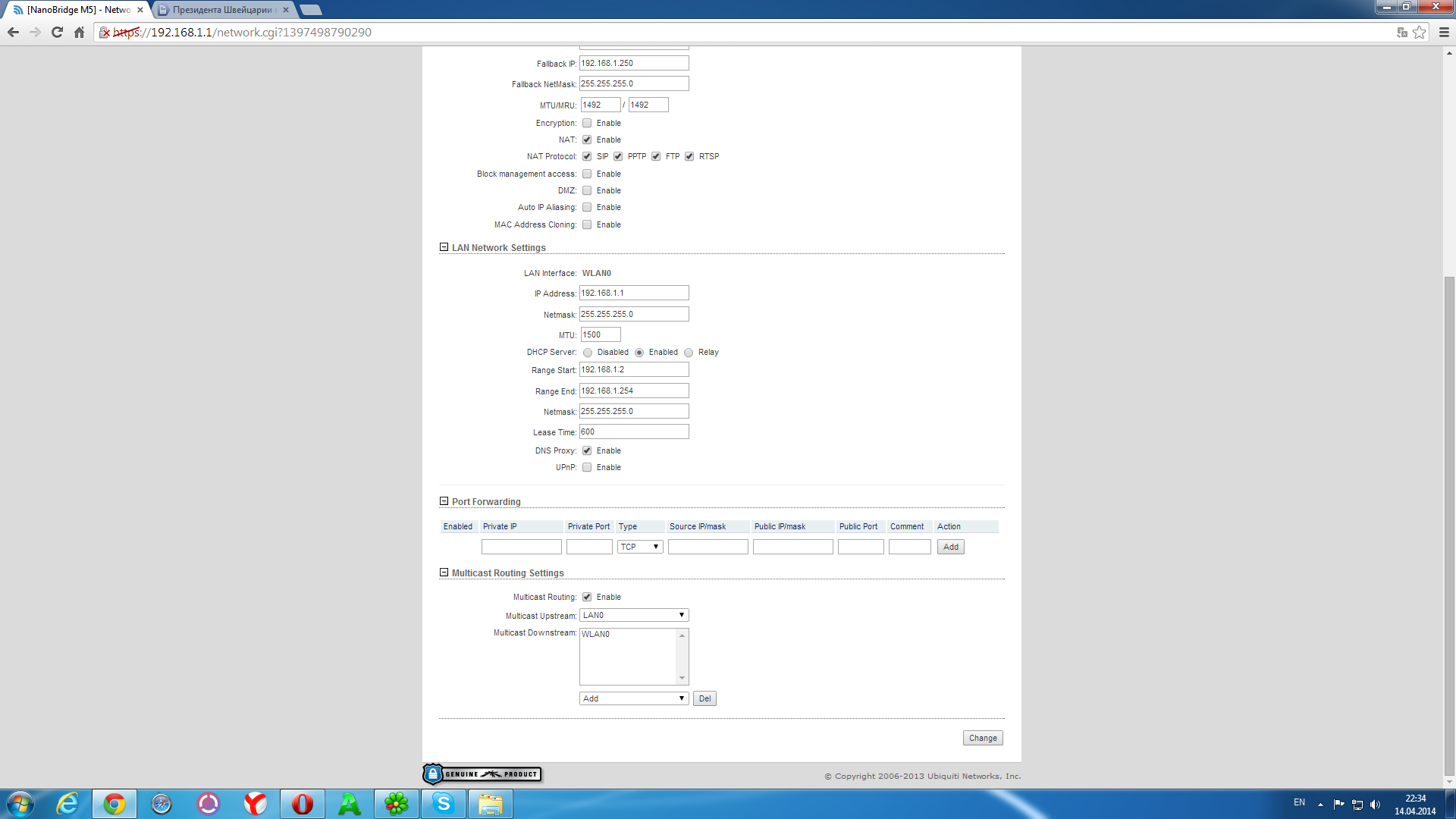The height and width of the screenshot is (819, 1456).
Task: Click the insecure HTTPS lock icon
Action: 105,32
